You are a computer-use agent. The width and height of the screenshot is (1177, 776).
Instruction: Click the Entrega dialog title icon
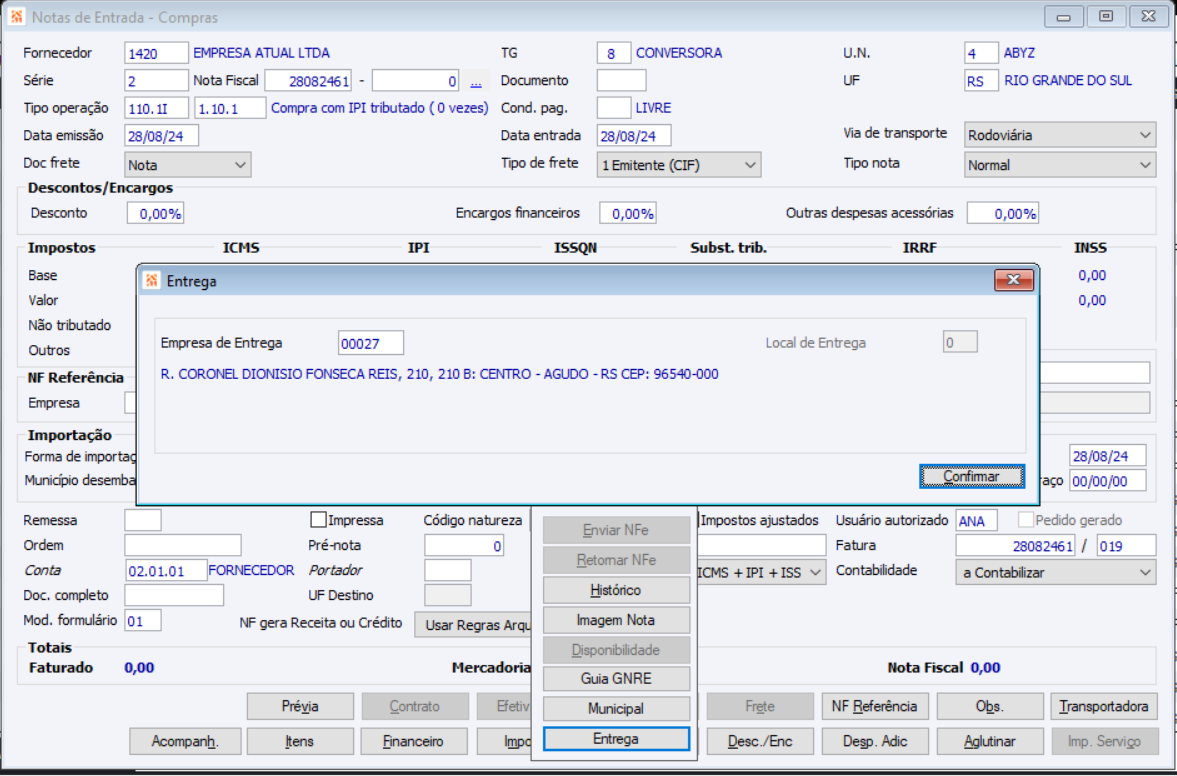[152, 281]
